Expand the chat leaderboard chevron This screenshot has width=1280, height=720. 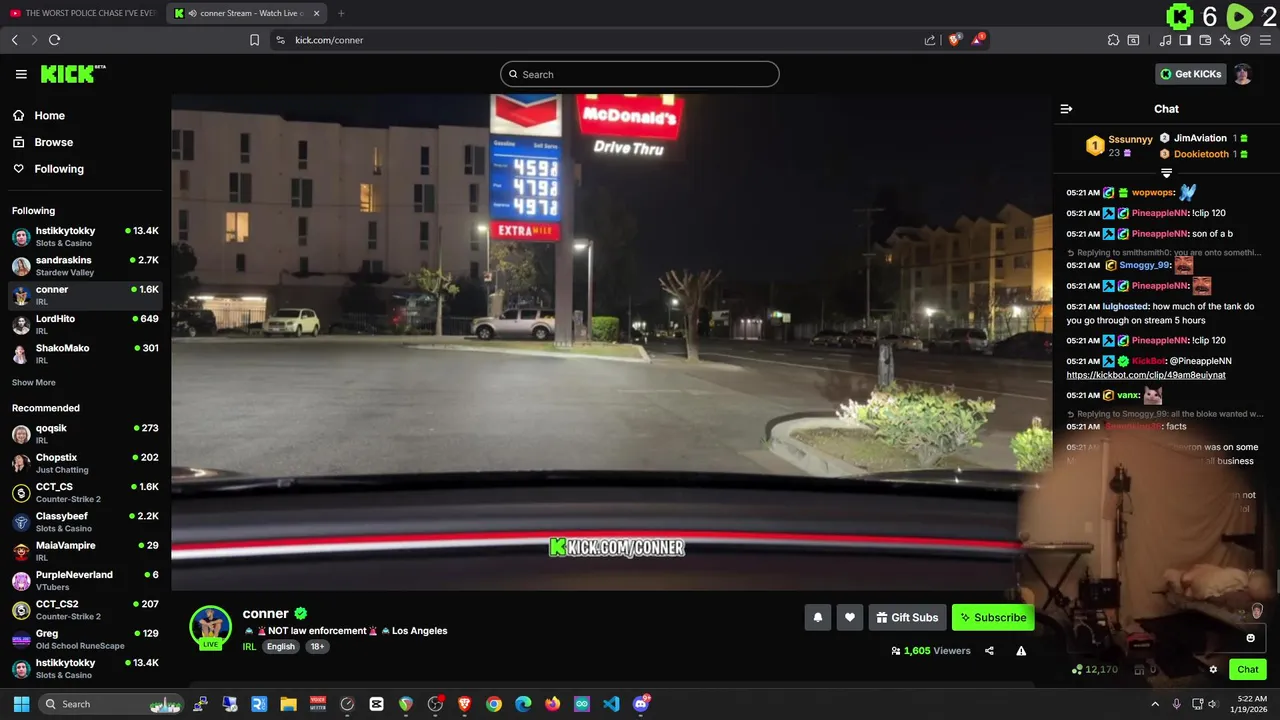(1166, 173)
